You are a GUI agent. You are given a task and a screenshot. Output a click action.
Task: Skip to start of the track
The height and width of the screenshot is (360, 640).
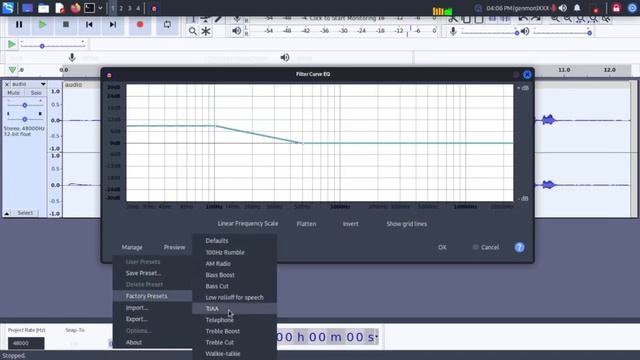(x=89, y=25)
